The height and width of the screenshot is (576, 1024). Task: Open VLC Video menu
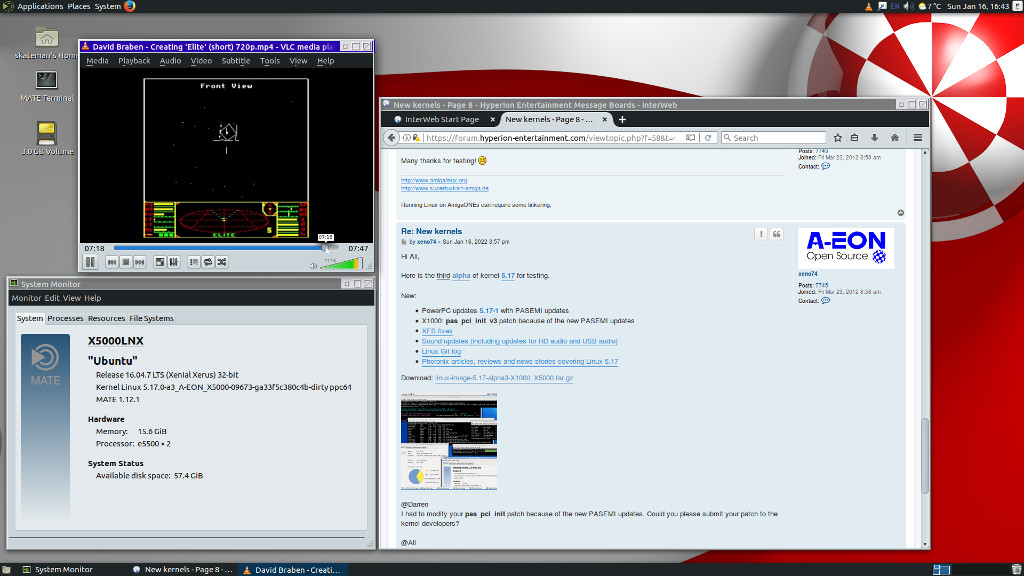tap(201, 61)
